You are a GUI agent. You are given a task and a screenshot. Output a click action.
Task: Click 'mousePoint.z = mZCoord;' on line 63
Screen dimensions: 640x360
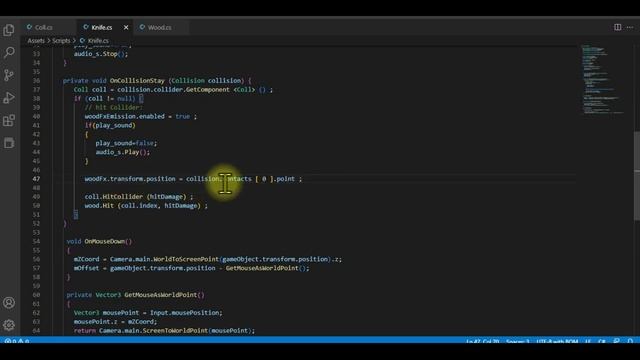point(116,322)
